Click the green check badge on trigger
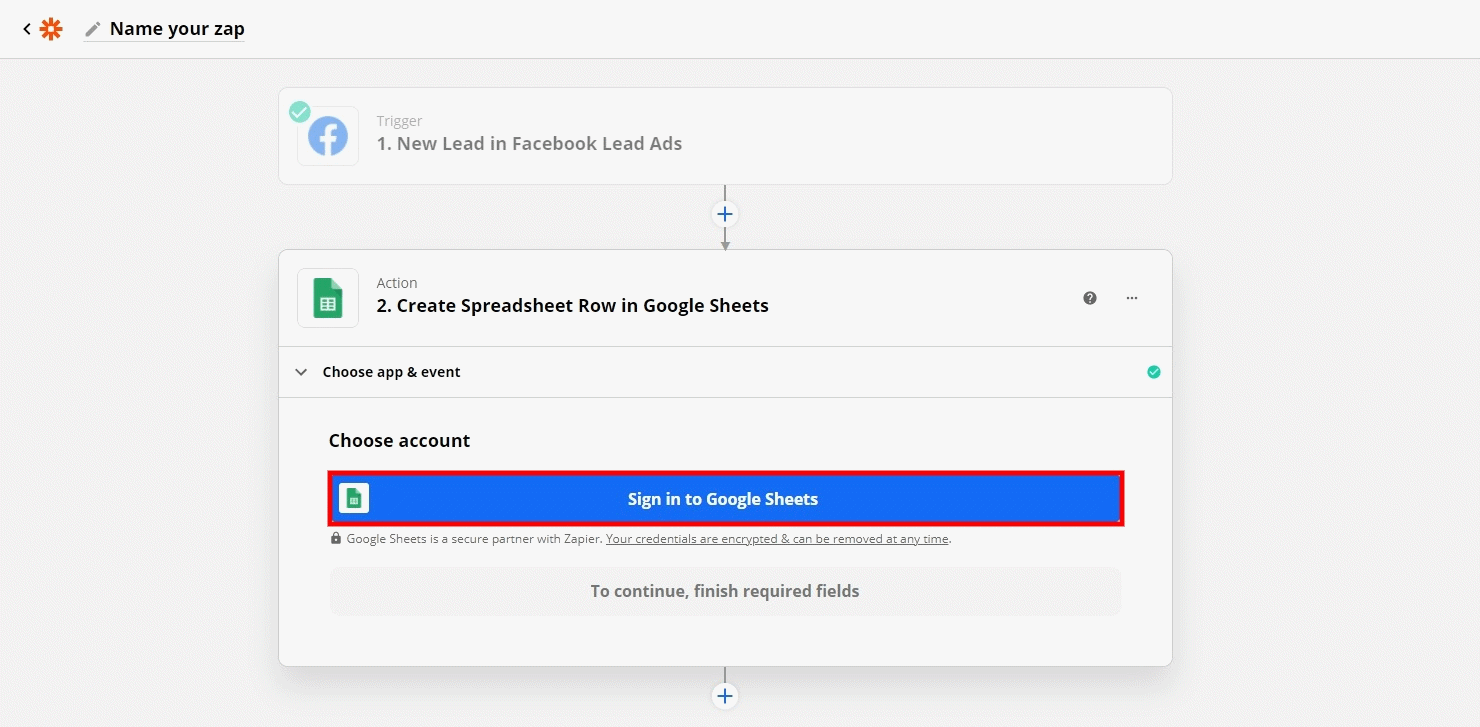The image size is (1480, 727). pos(300,112)
